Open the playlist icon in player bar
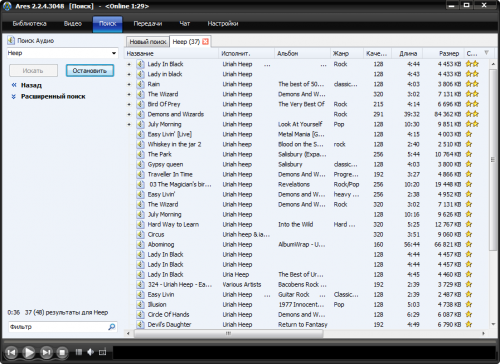The image size is (500, 364). pos(79,352)
